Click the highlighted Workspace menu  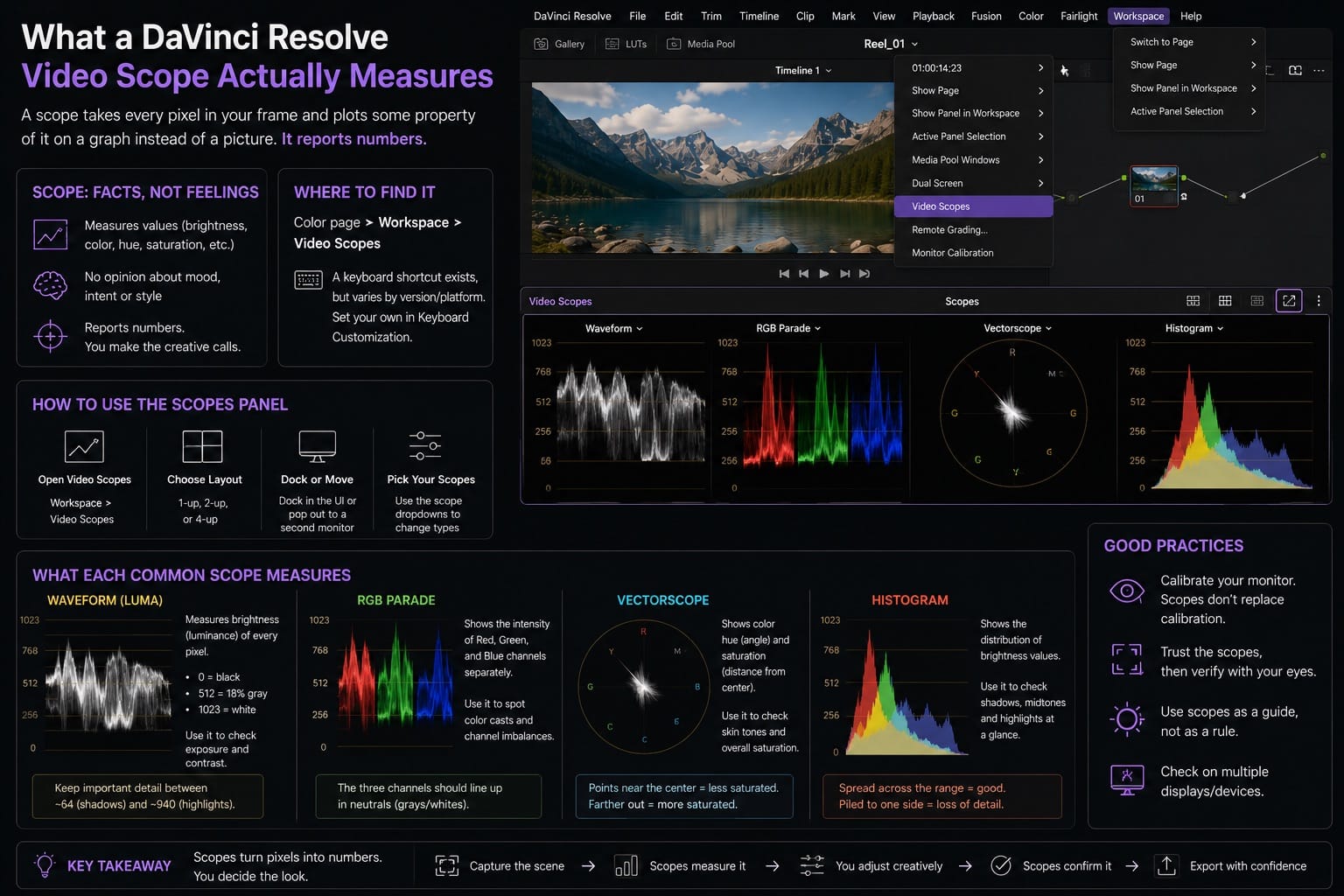(1138, 16)
